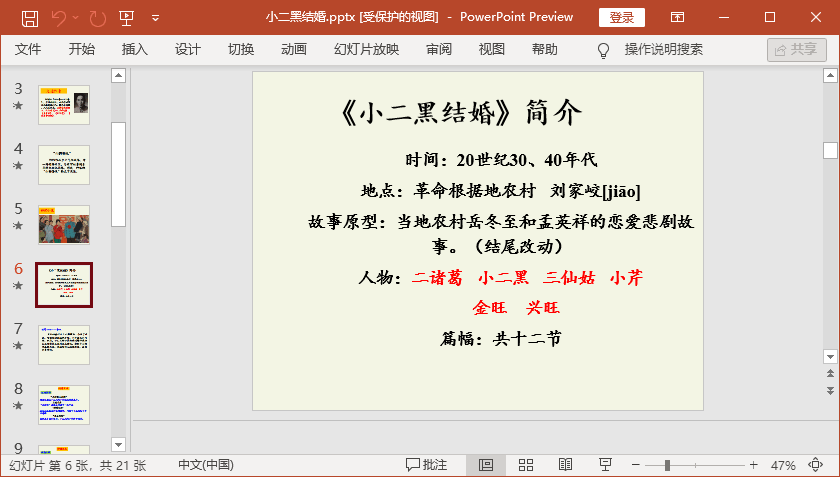Click animation star icon under slide 3
Screen dimensions: 840x477
pos(18,106)
